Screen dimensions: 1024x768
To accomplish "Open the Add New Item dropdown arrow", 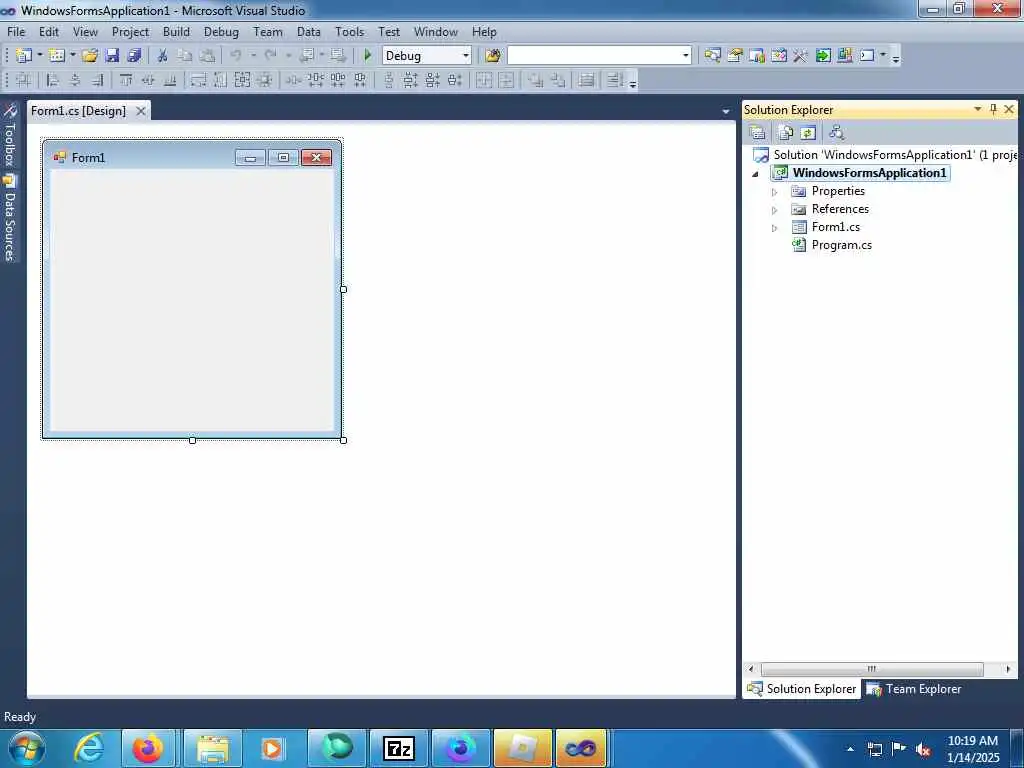I will [x=72, y=56].
